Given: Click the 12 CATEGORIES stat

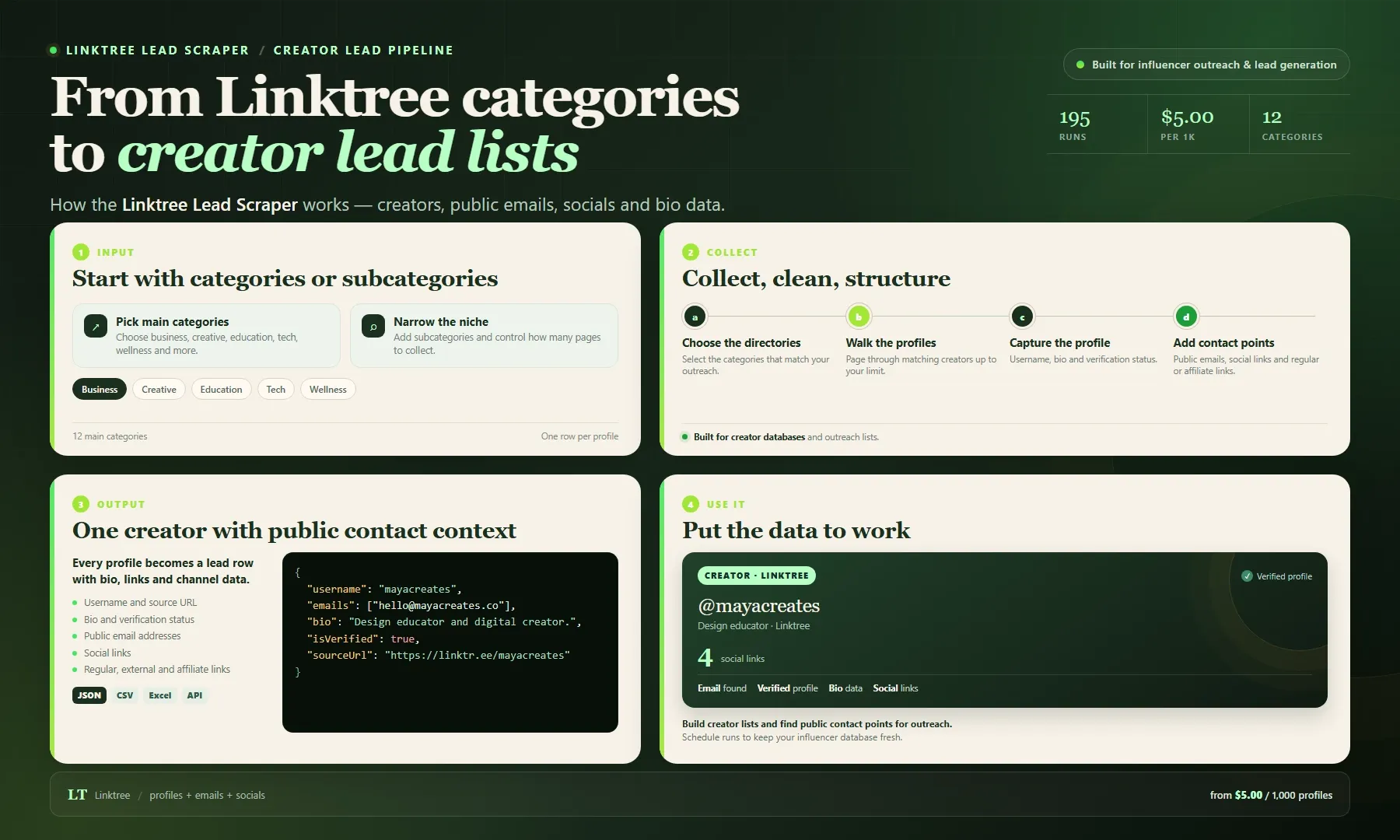Looking at the screenshot, I should [1300, 124].
